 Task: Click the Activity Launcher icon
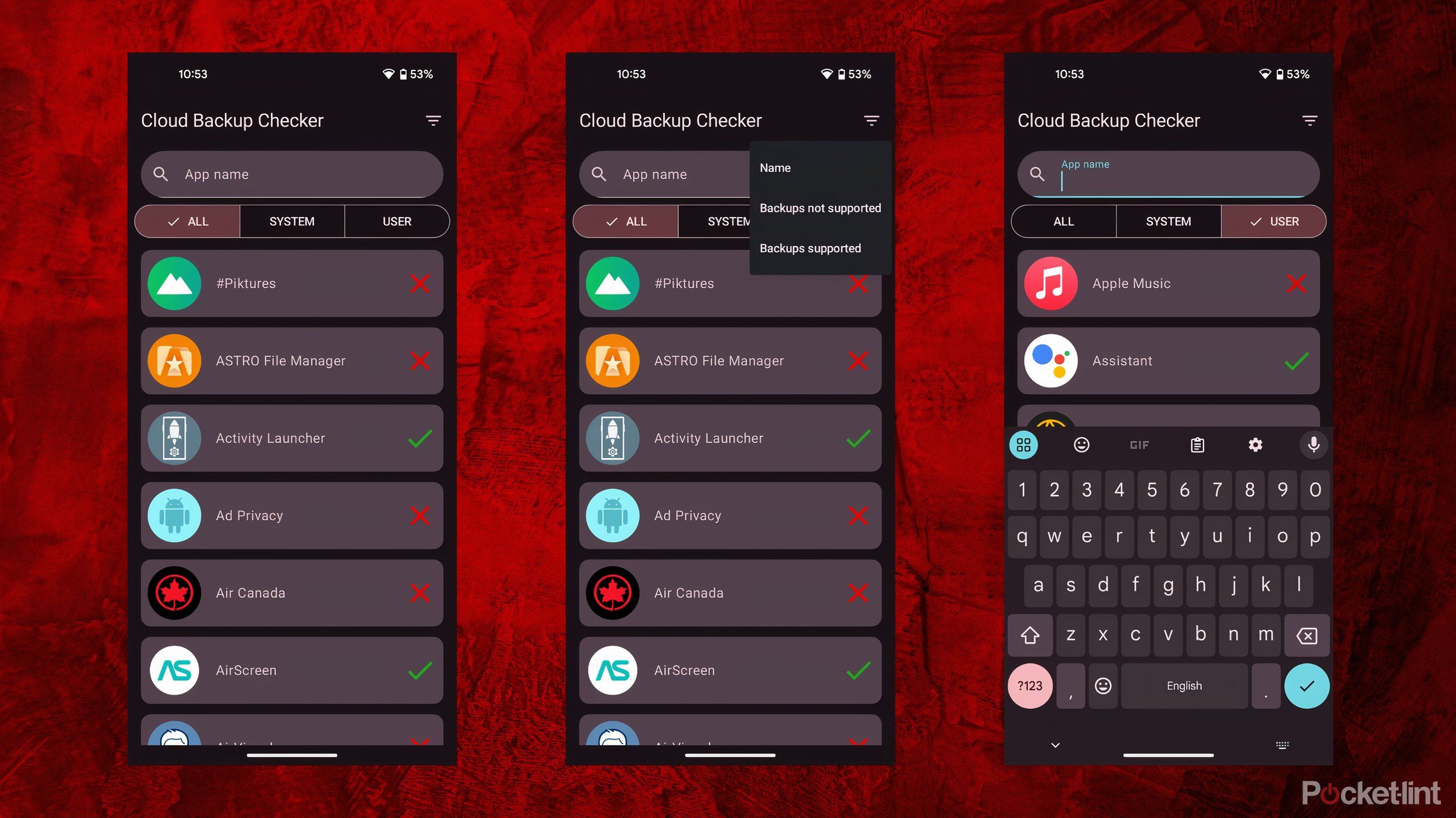click(176, 438)
